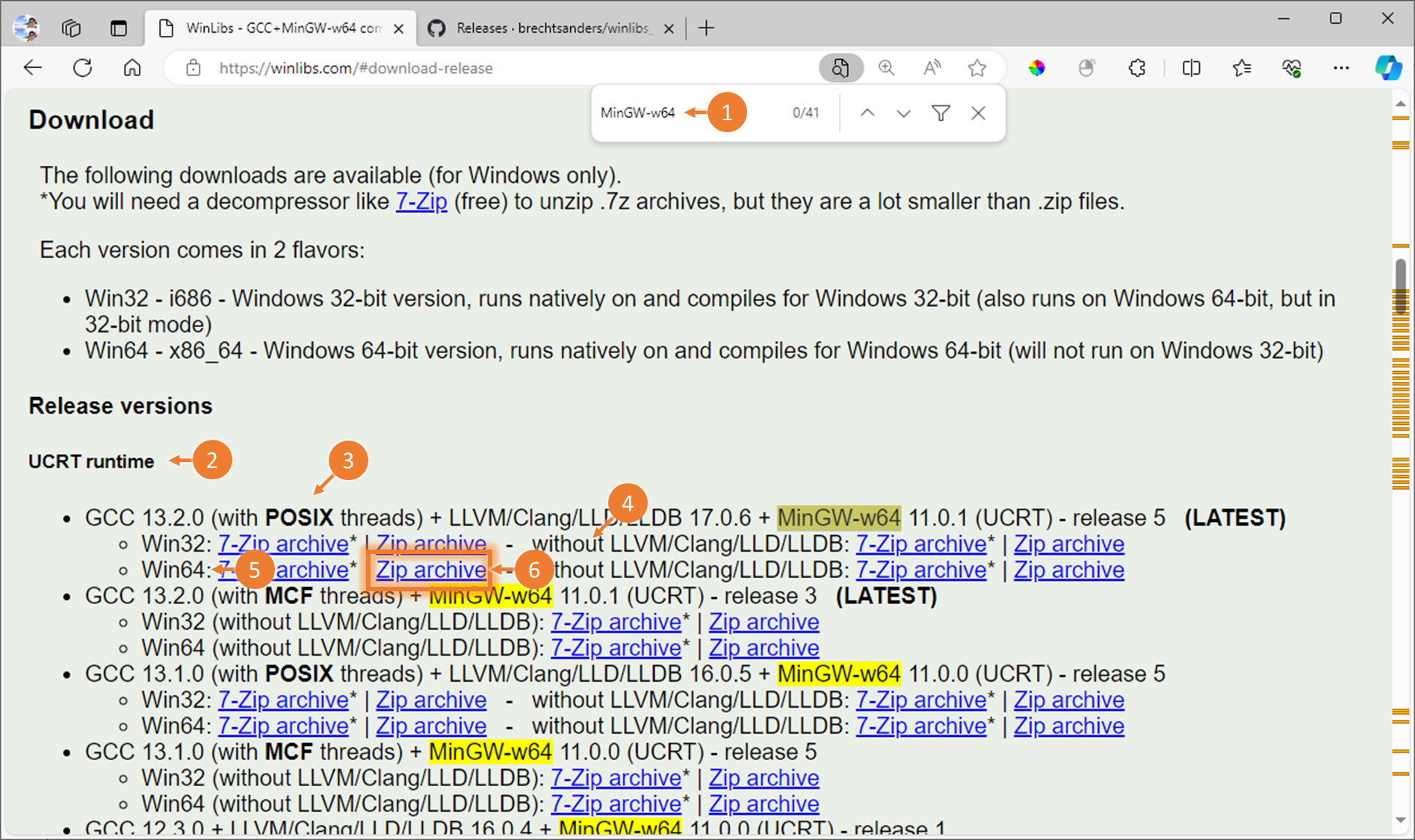Download GCC 13.2.0 POSIX Win64 Zip archive
Screen dimensions: 1415x840
431,570
